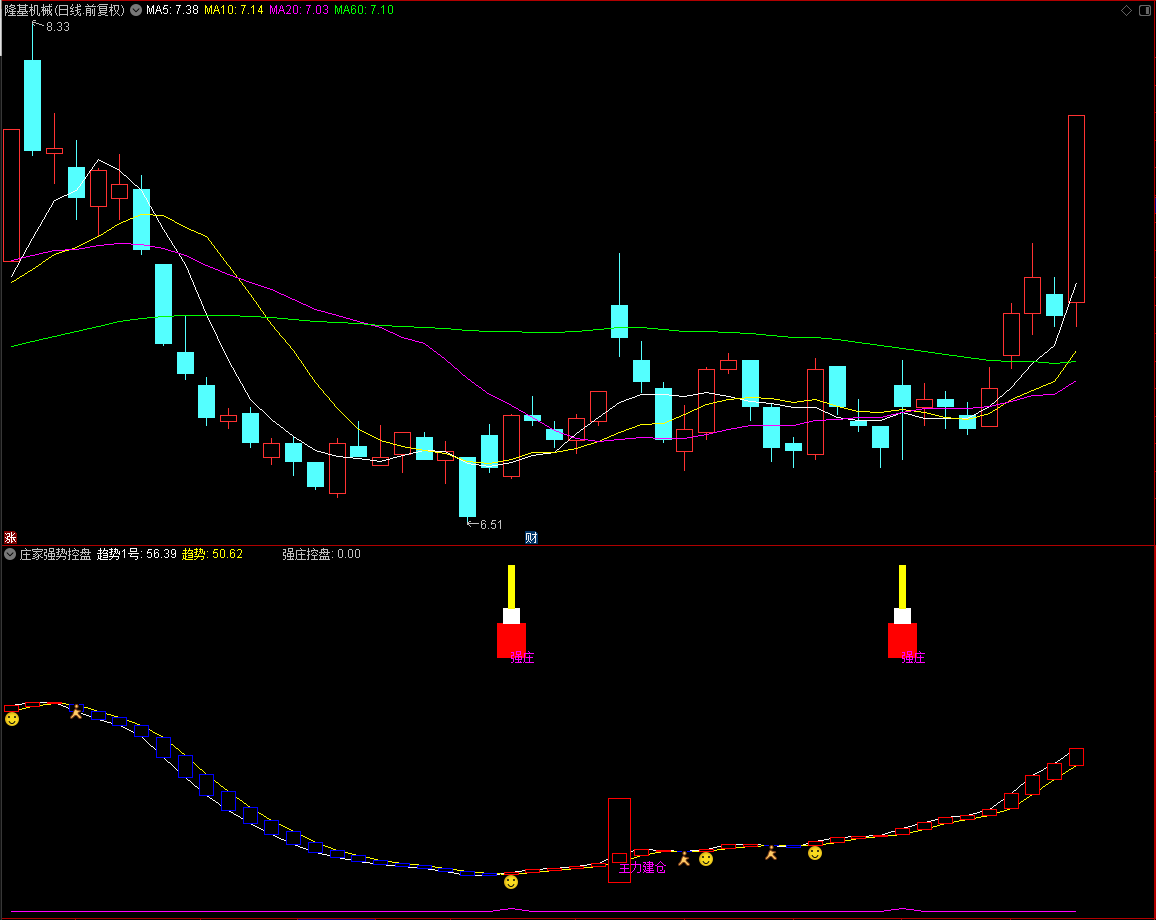Image resolution: width=1156 pixels, height=920 pixels.
Task: Click the running-man icon right after 主力建仓
Action: [x=684, y=858]
